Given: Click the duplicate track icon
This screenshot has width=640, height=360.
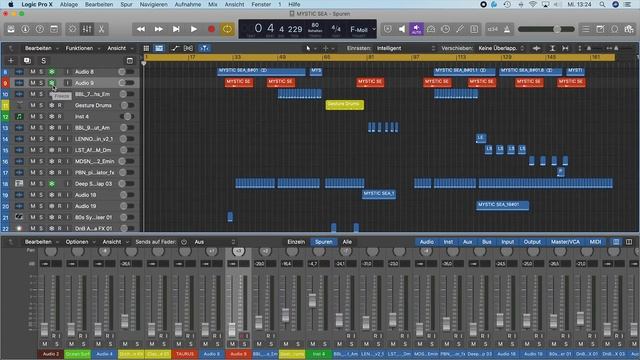Looking at the screenshot, I should [x=27, y=61].
